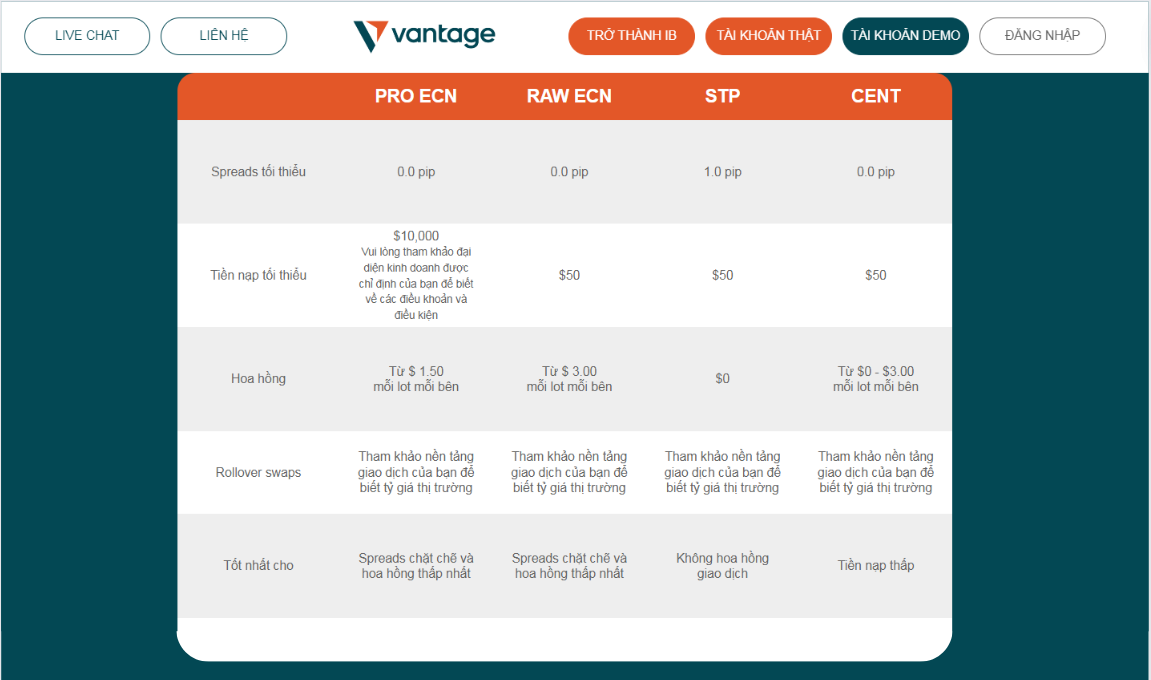Viewport: 1151px width, 680px height.
Task: Select the PRO ECN column header
Action: click(416, 96)
